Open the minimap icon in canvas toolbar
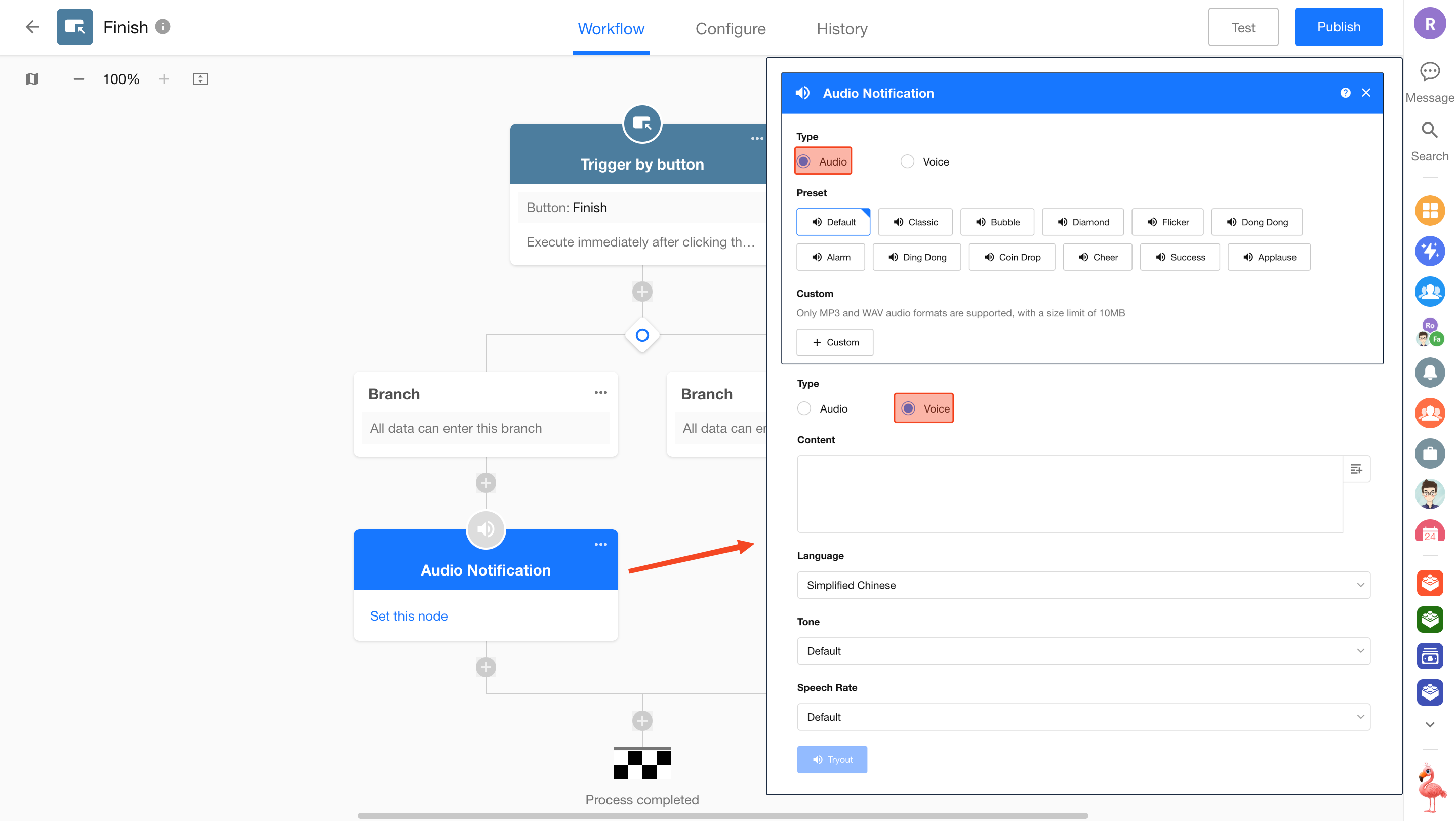The width and height of the screenshot is (1456, 821). (x=32, y=79)
